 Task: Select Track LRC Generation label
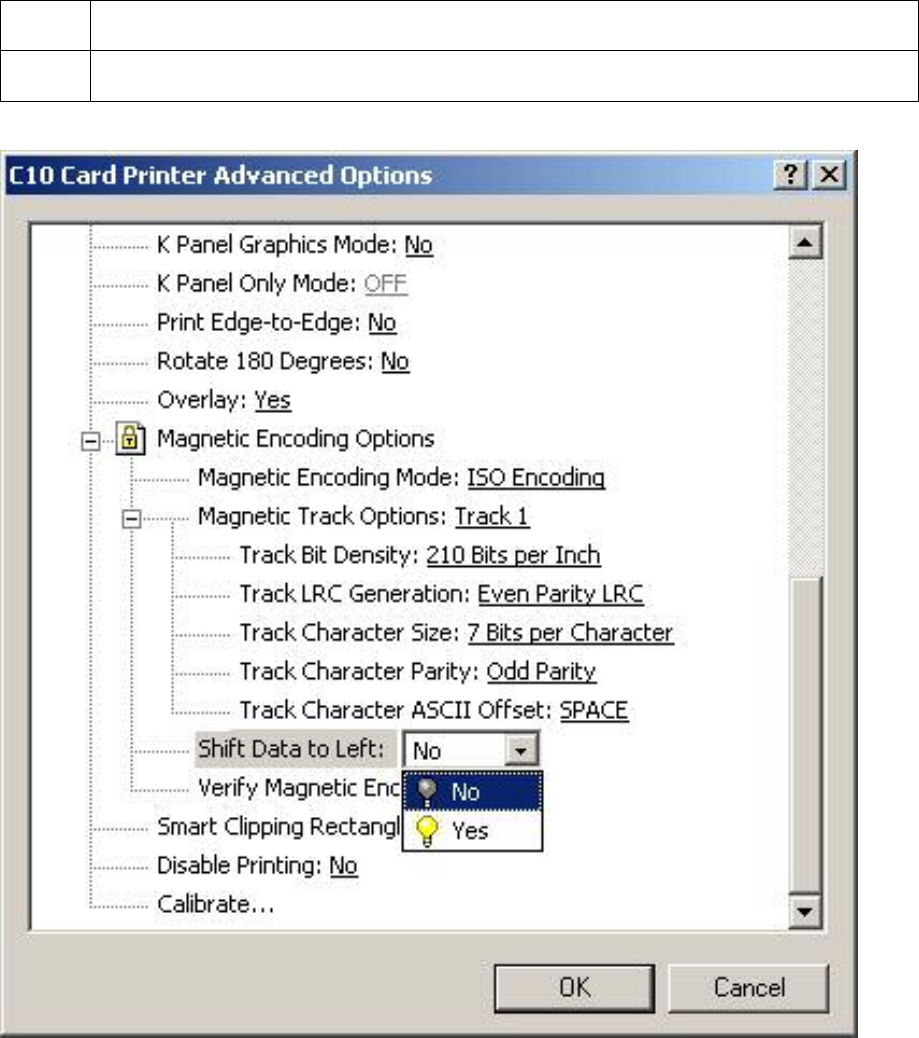[x=355, y=594]
